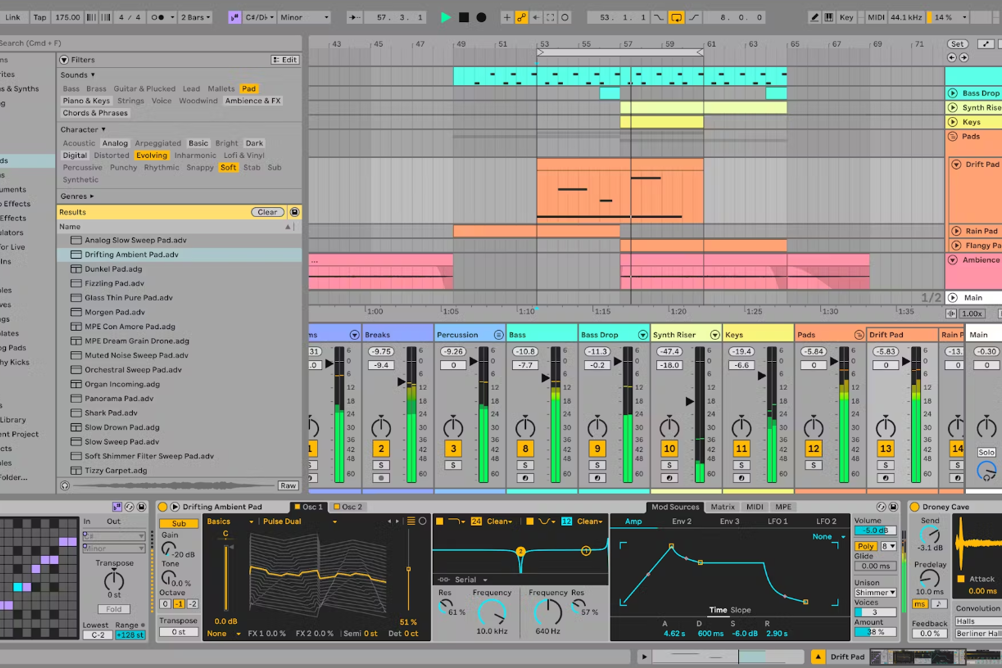
Task: Disable the Track 10 Synth Riser activator
Action: [x=669, y=449]
